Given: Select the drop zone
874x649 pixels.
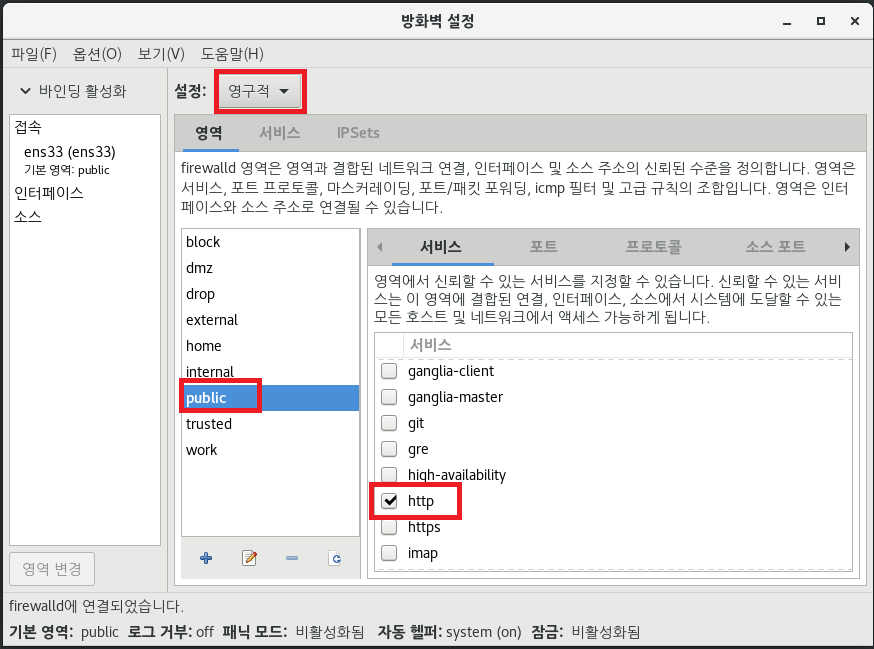Looking at the screenshot, I should [x=270, y=294].
